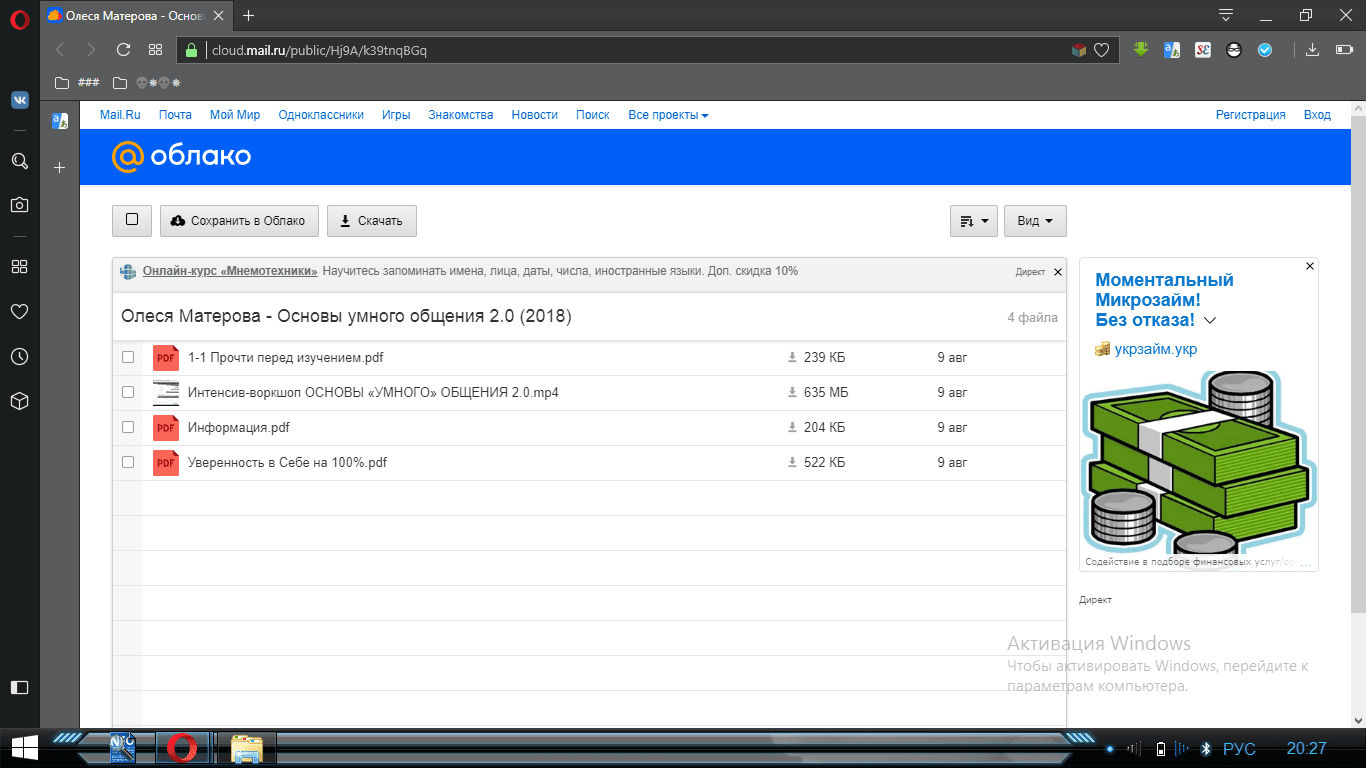Screen dimensions: 1366x768
Task: Close the microloan side advertisement
Action: click(1310, 267)
